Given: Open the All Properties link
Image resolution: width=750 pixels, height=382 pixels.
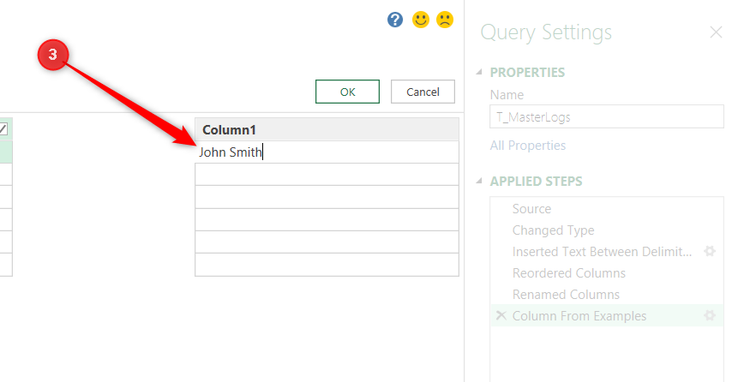Looking at the screenshot, I should click(x=528, y=145).
